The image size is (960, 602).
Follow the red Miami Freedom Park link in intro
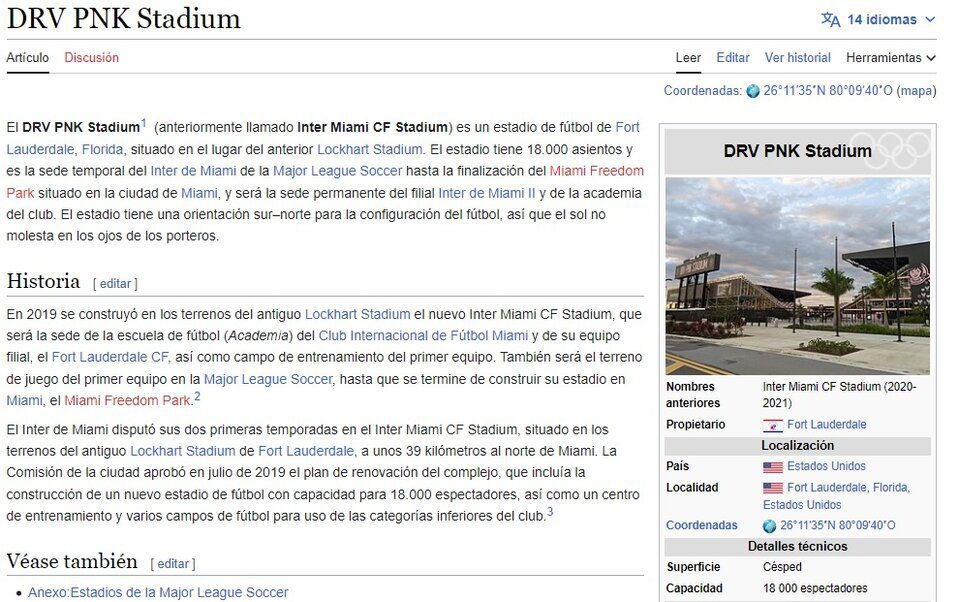[x=596, y=171]
